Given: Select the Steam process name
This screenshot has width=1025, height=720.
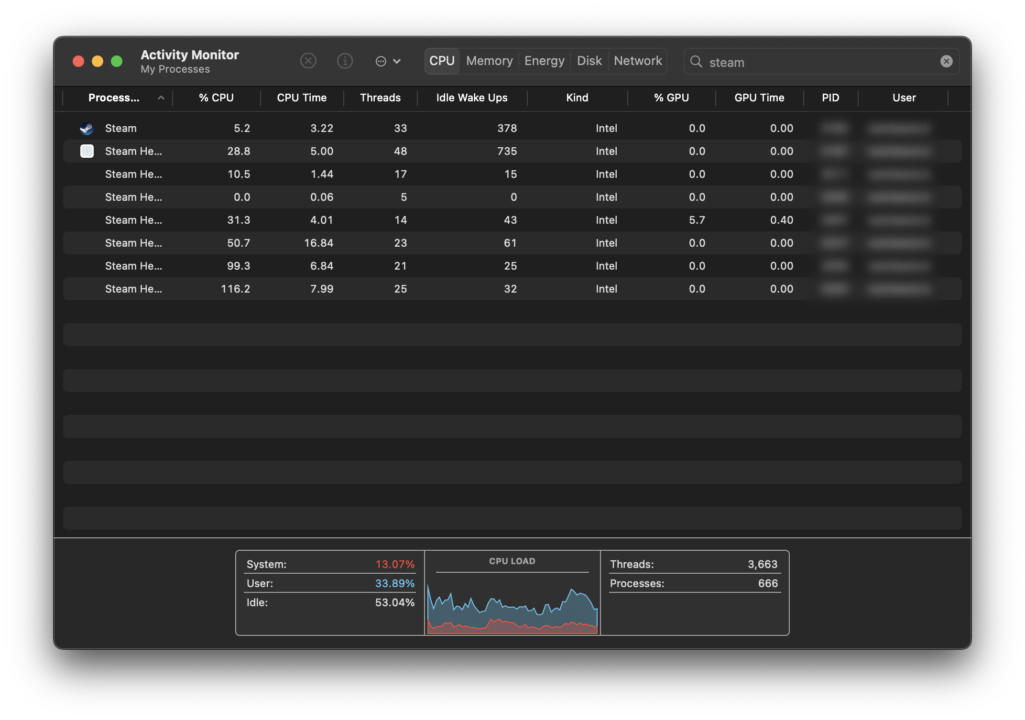Looking at the screenshot, I should pyautogui.click(x=121, y=128).
